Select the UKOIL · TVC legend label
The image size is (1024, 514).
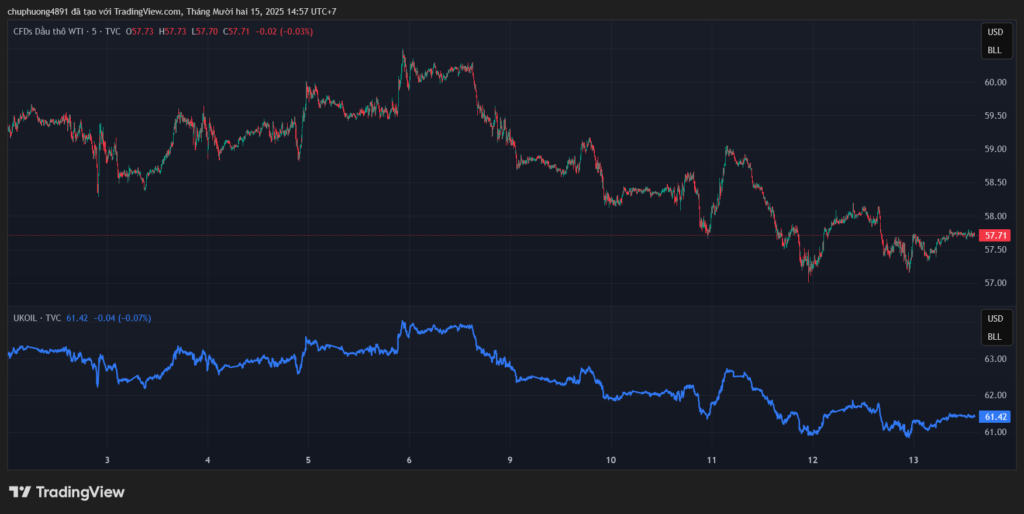pyautogui.click(x=33, y=317)
